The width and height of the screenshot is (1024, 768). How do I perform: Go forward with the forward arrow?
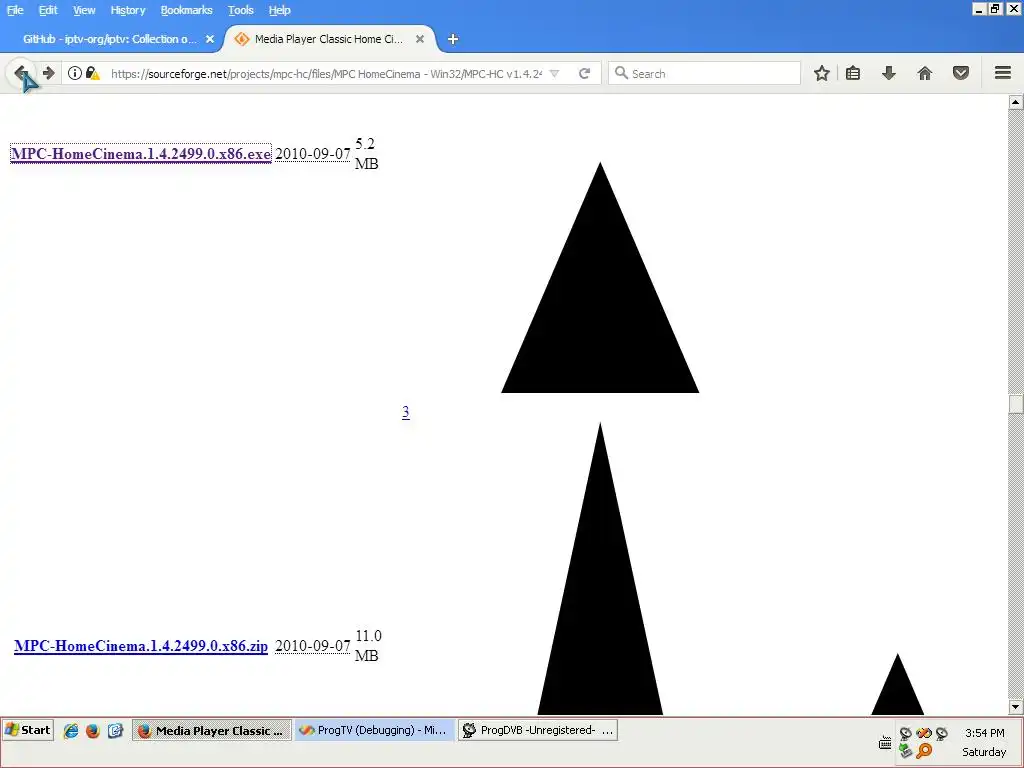pos(48,73)
